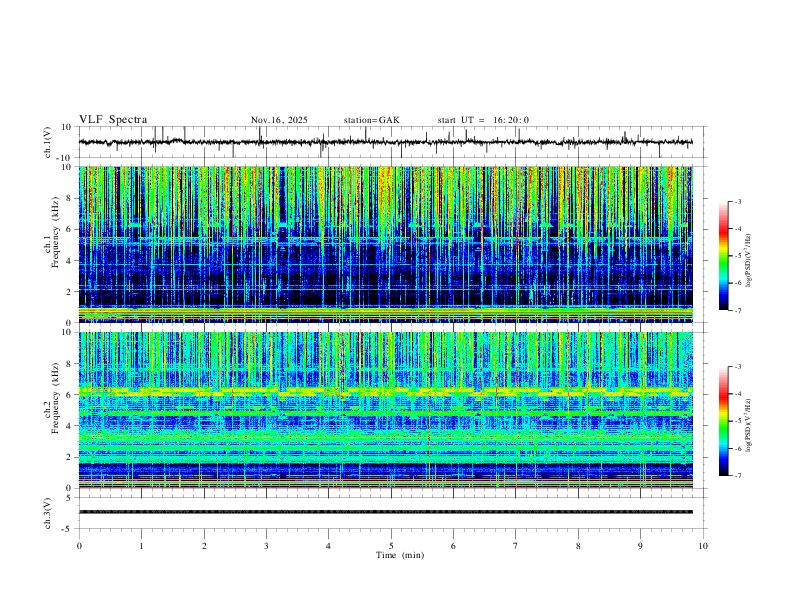Click the "7" tick on the time axis

point(516,546)
